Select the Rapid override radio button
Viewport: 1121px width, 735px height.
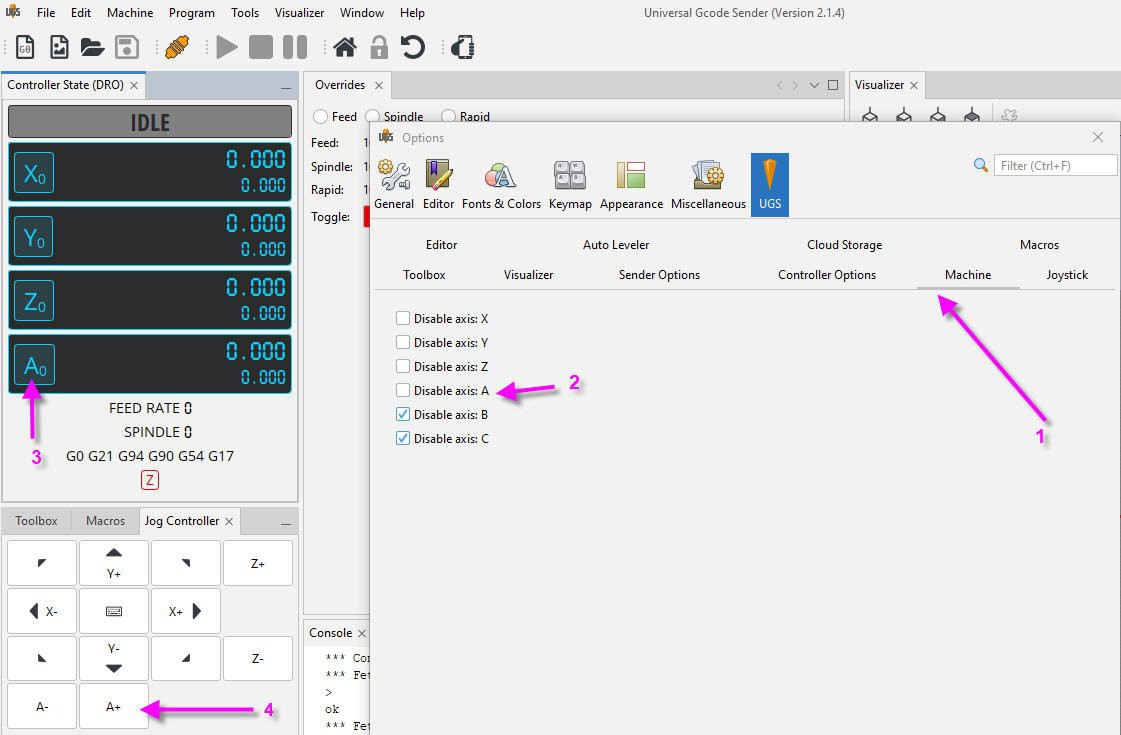click(x=448, y=117)
